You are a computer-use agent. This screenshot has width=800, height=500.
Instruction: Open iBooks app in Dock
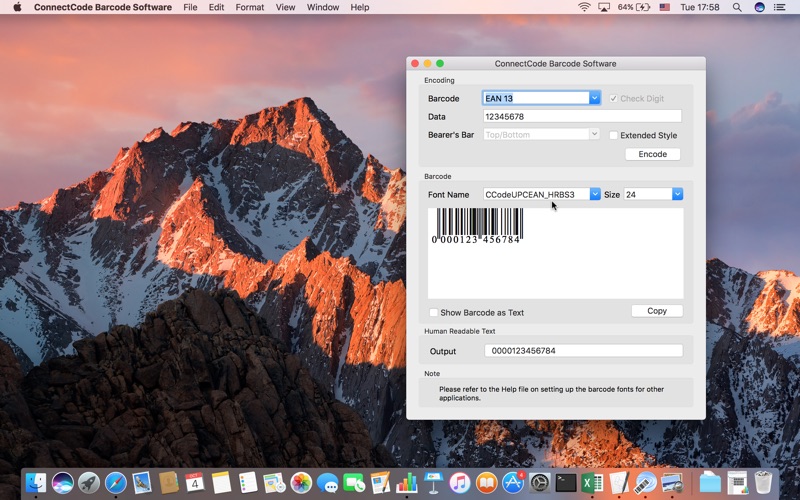pos(487,483)
